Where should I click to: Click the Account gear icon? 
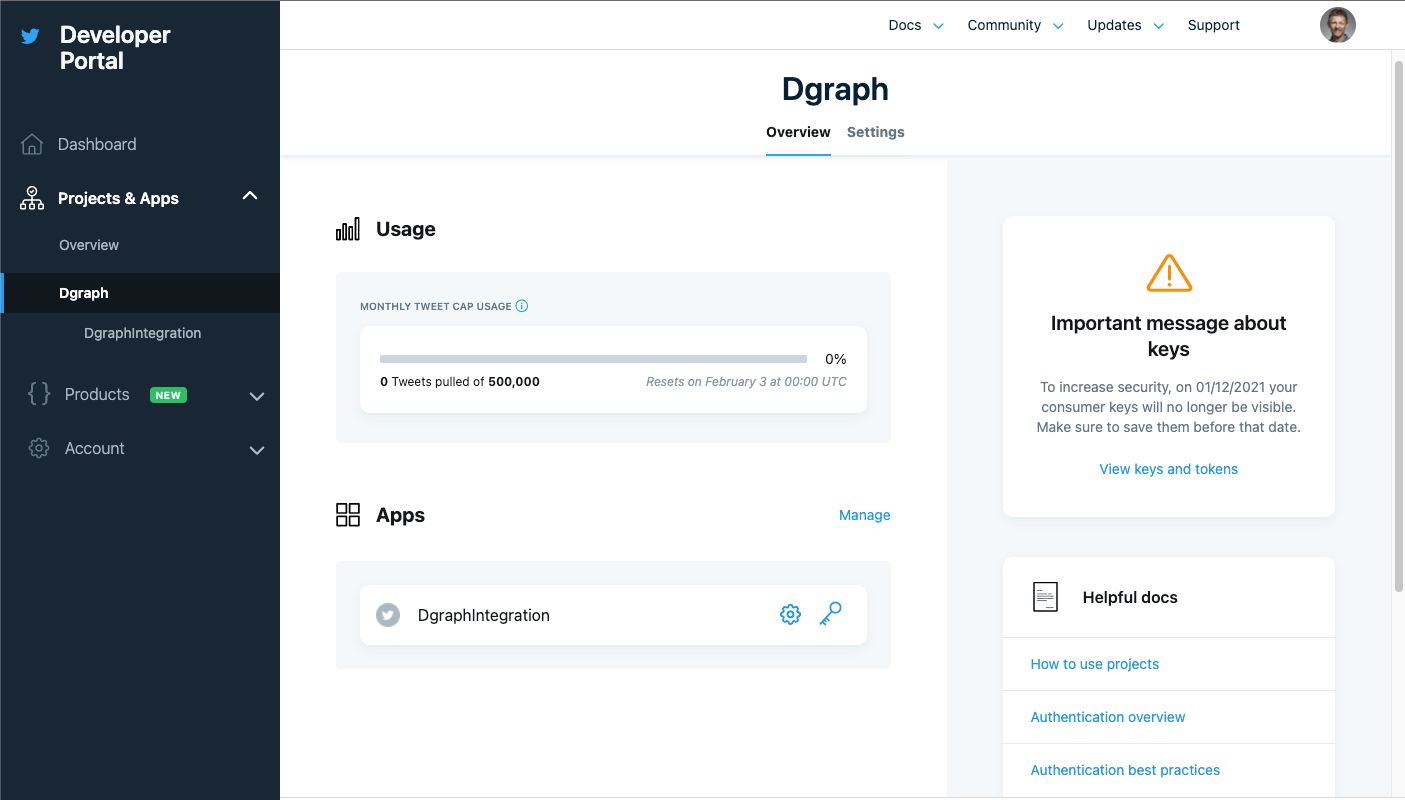[x=39, y=448]
